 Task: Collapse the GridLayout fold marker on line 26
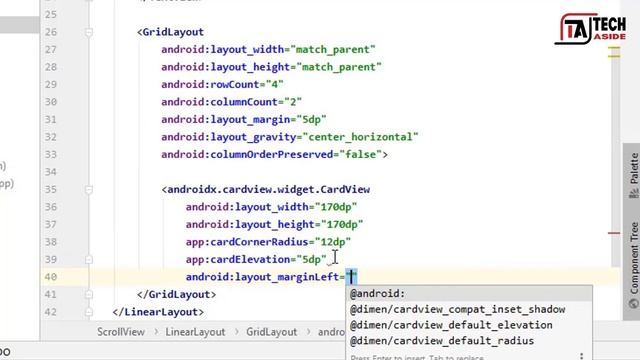[89, 32]
